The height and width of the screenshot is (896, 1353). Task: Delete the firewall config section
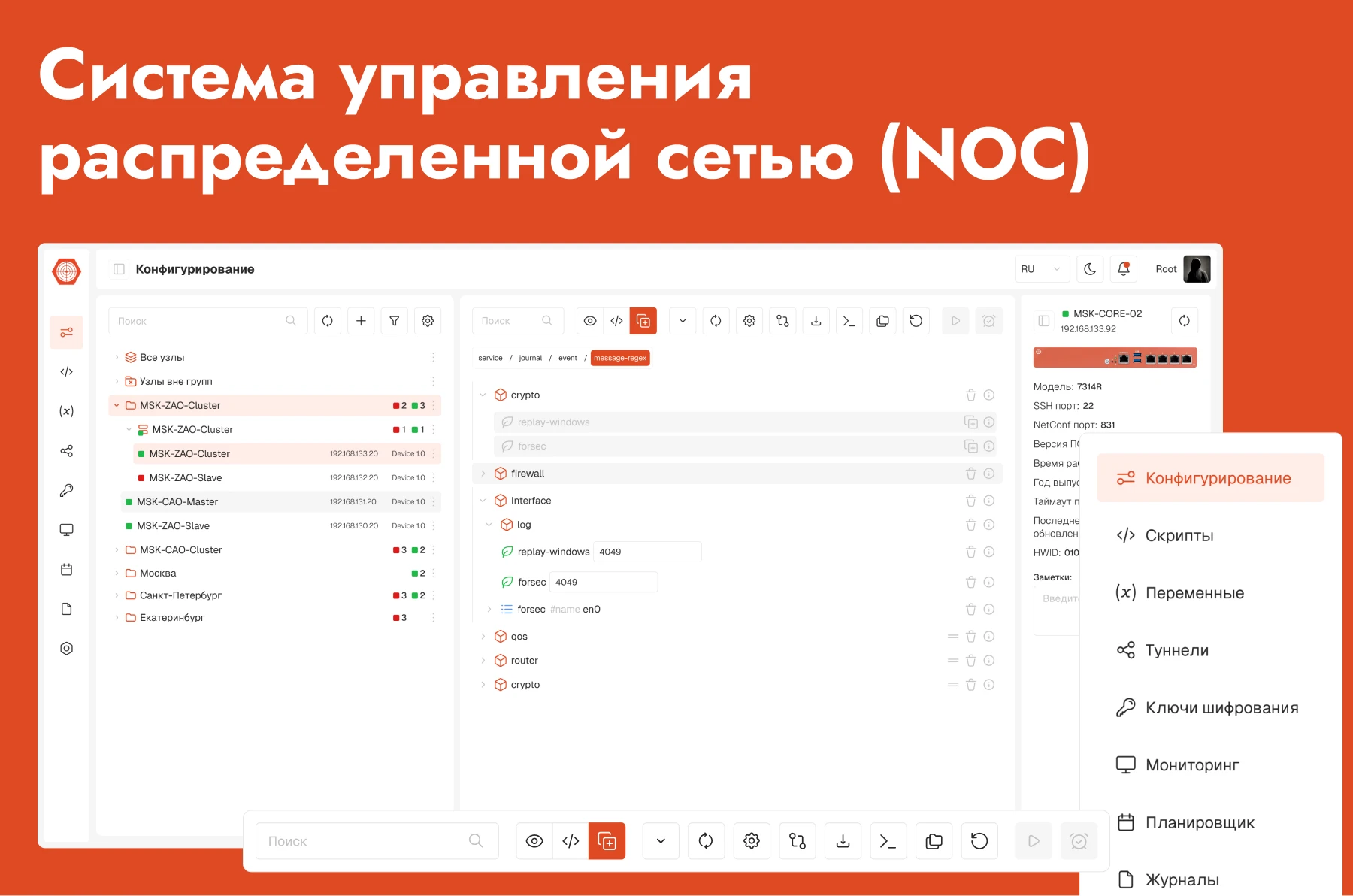(x=970, y=474)
